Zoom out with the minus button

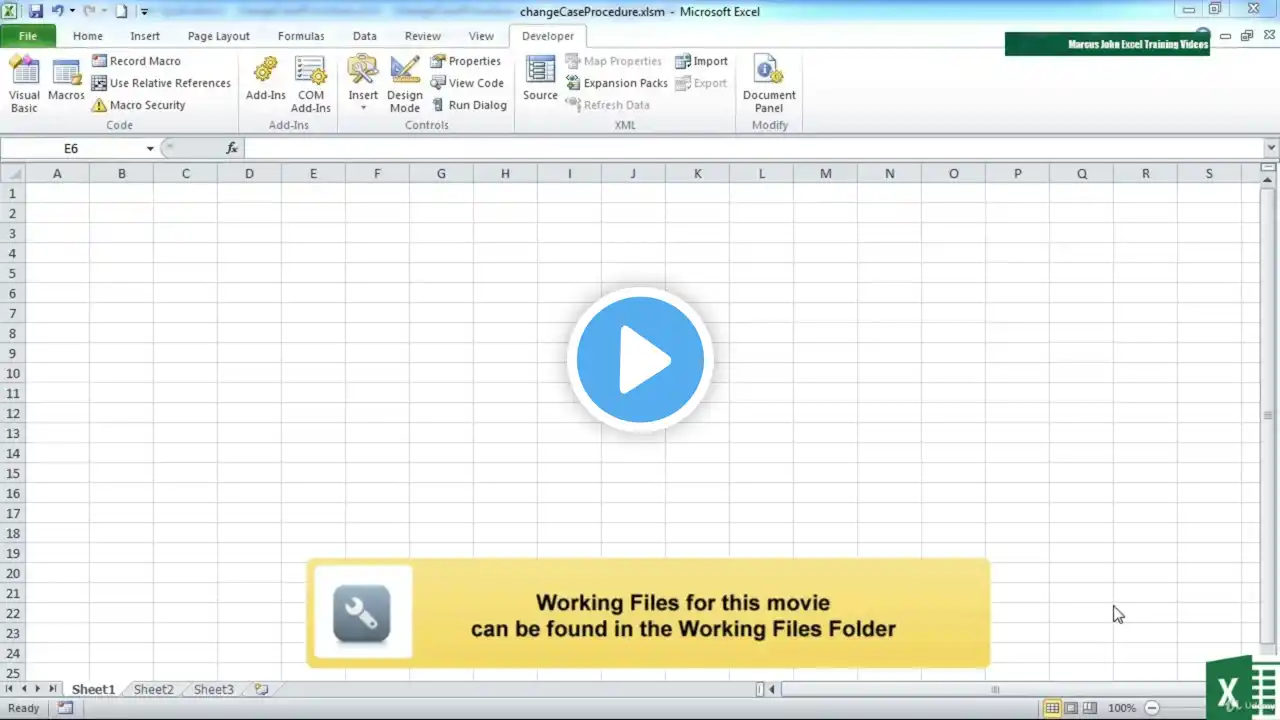(1152, 708)
